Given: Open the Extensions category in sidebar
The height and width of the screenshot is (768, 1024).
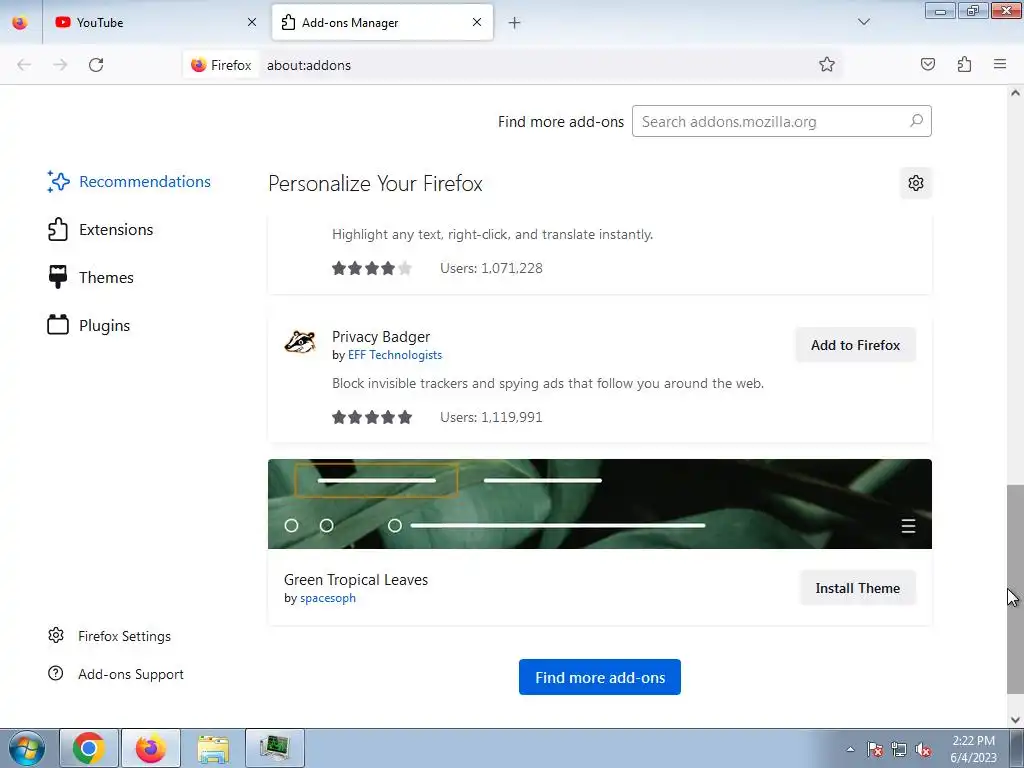Looking at the screenshot, I should [100, 230].
